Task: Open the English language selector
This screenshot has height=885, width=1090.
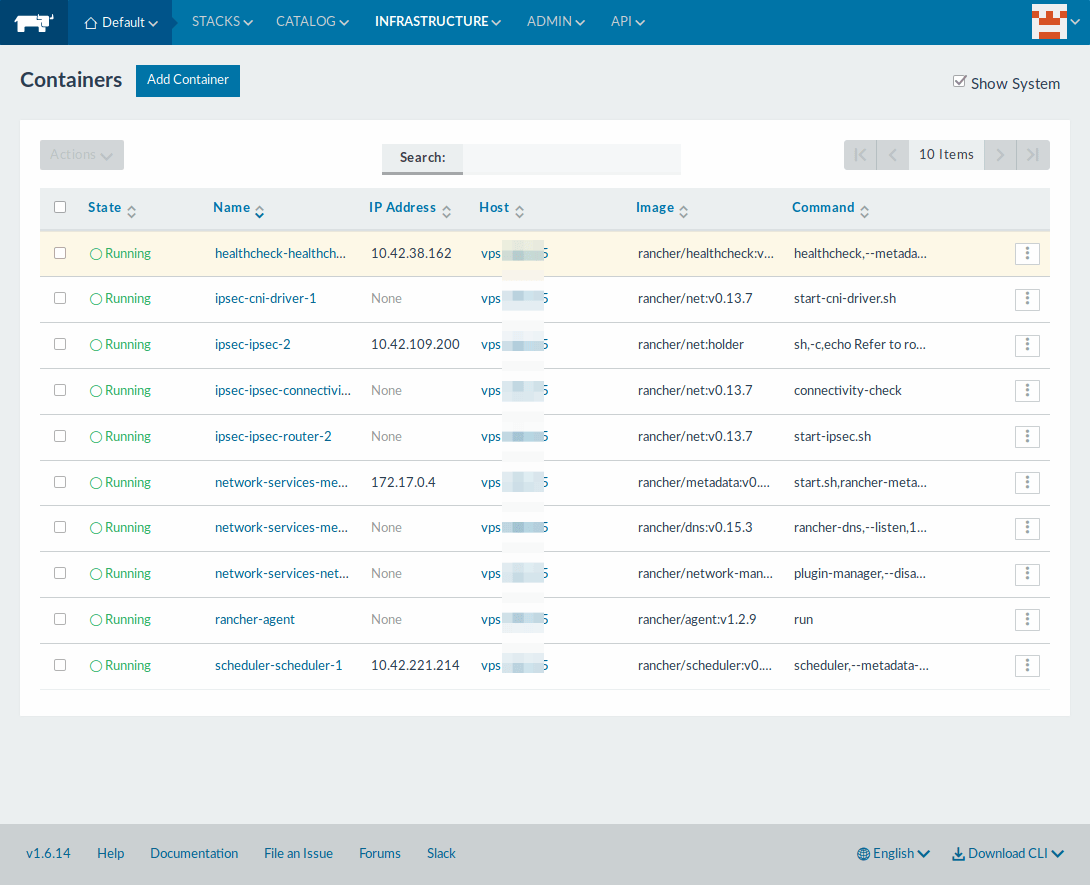Action: click(x=893, y=853)
